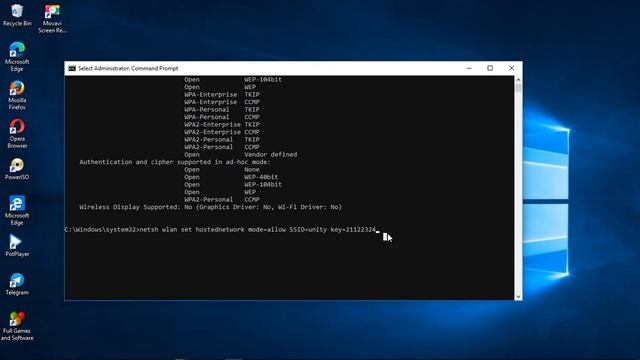Minimize the Command Prompt window
Screen dimensions: 640x360
coord(469,68)
